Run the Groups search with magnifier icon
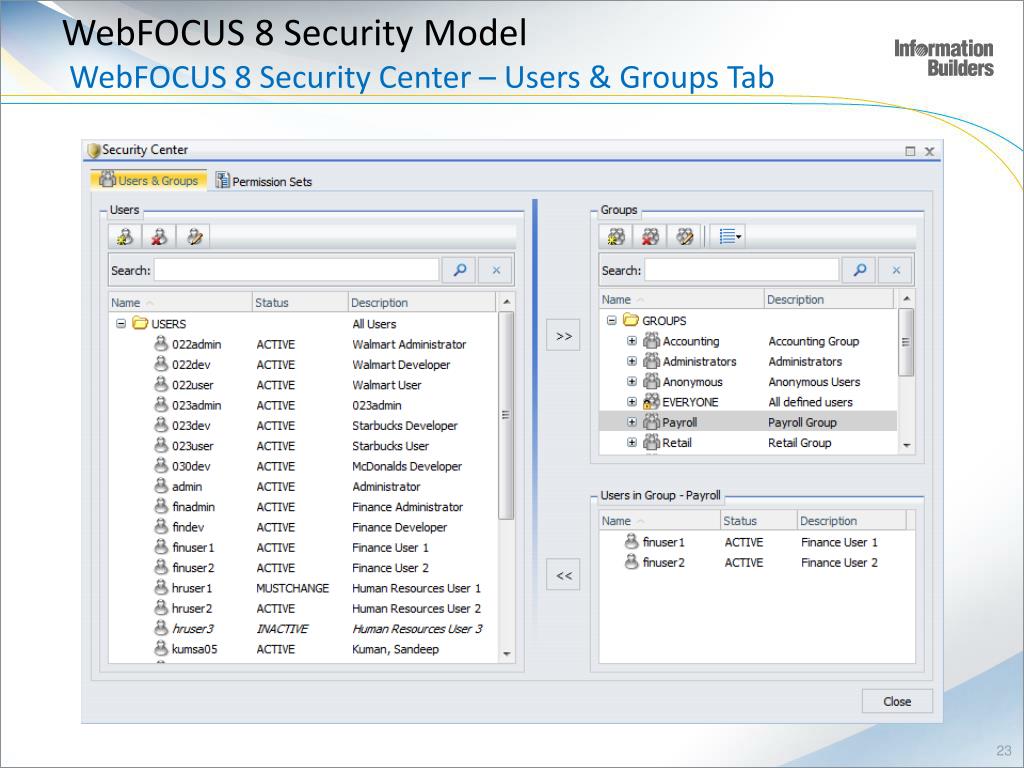This screenshot has height=768, width=1024. coord(860,270)
